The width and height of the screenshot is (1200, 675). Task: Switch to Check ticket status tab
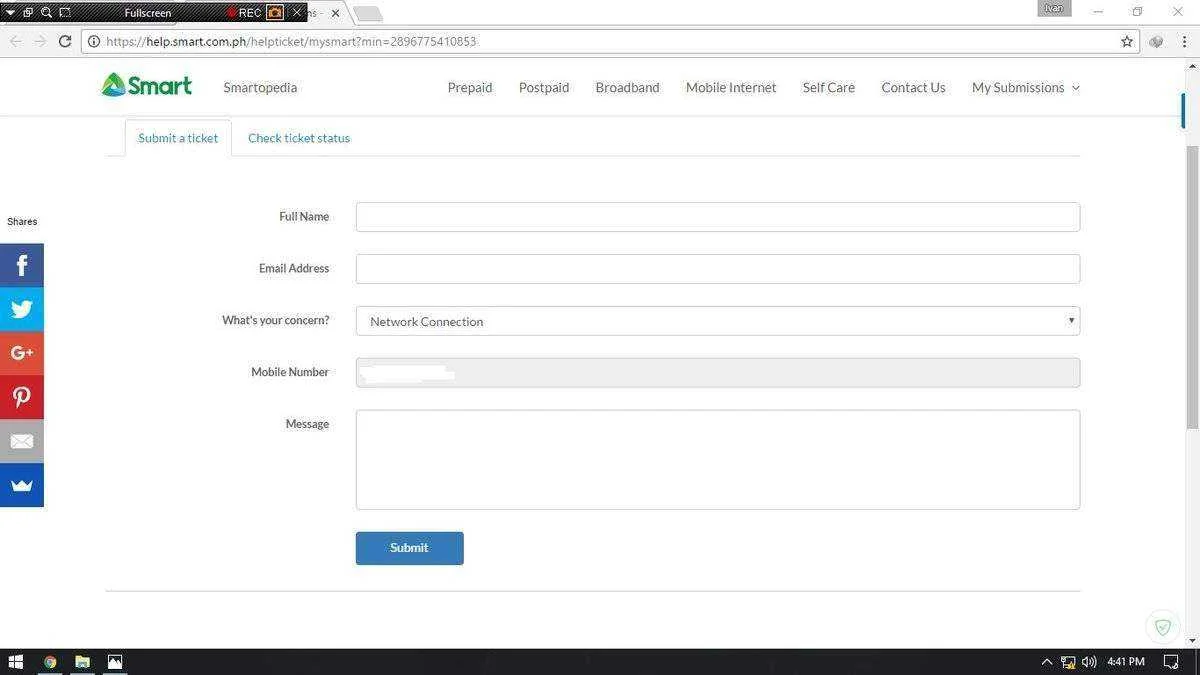[x=299, y=138]
